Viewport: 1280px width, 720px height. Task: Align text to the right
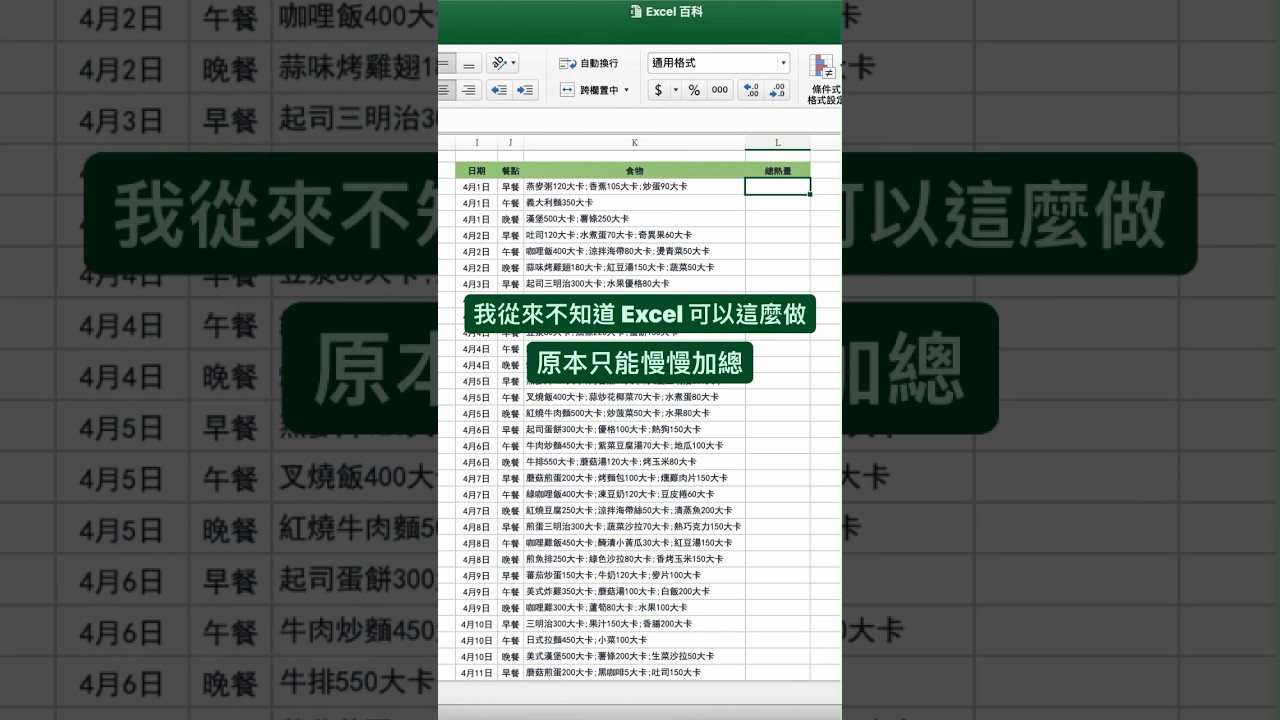(469, 91)
